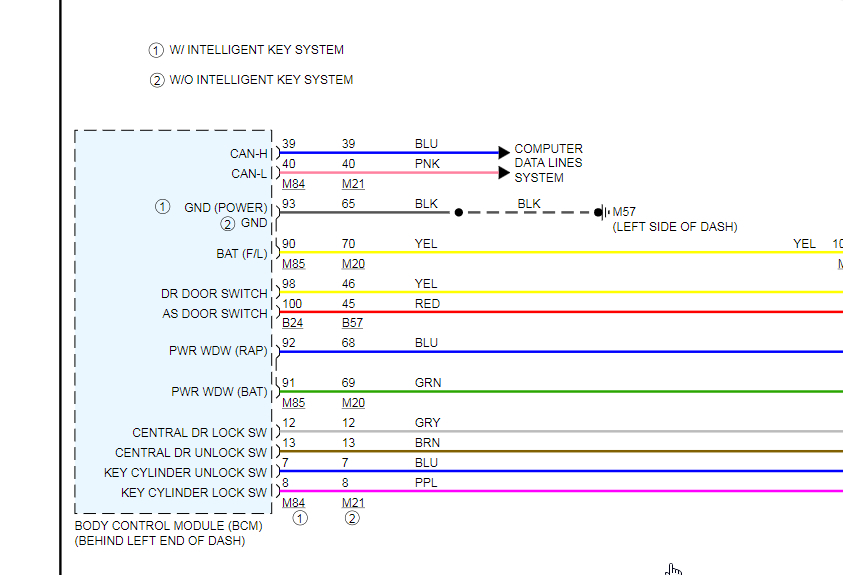The width and height of the screenshot is (843, 575).
Task: Click the BRN wire color label
Action: (x=427, y=443)
